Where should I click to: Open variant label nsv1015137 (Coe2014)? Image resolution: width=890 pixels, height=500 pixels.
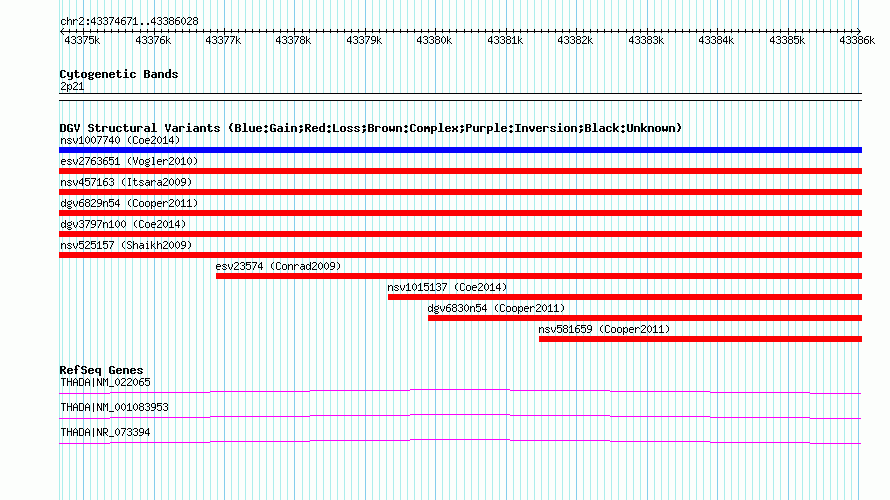coord(447,287)
